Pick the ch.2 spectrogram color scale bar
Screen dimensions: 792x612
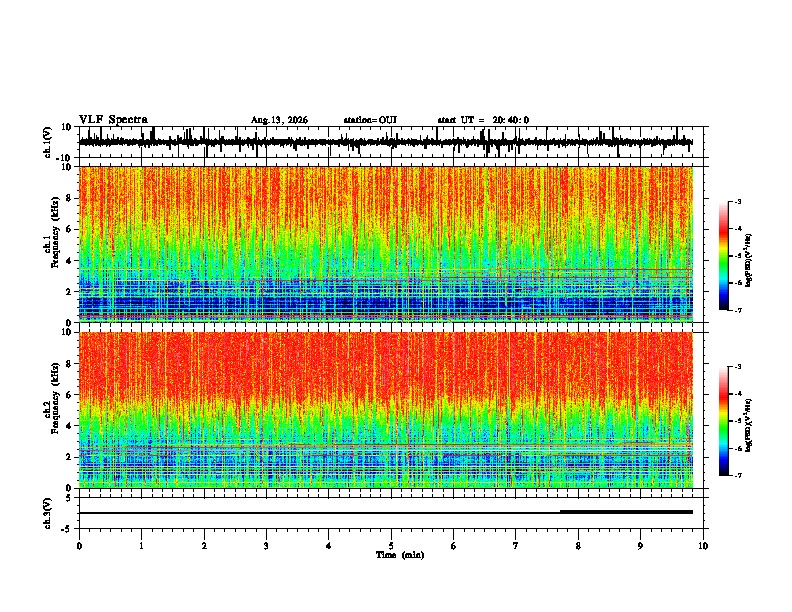click(723, 421)
